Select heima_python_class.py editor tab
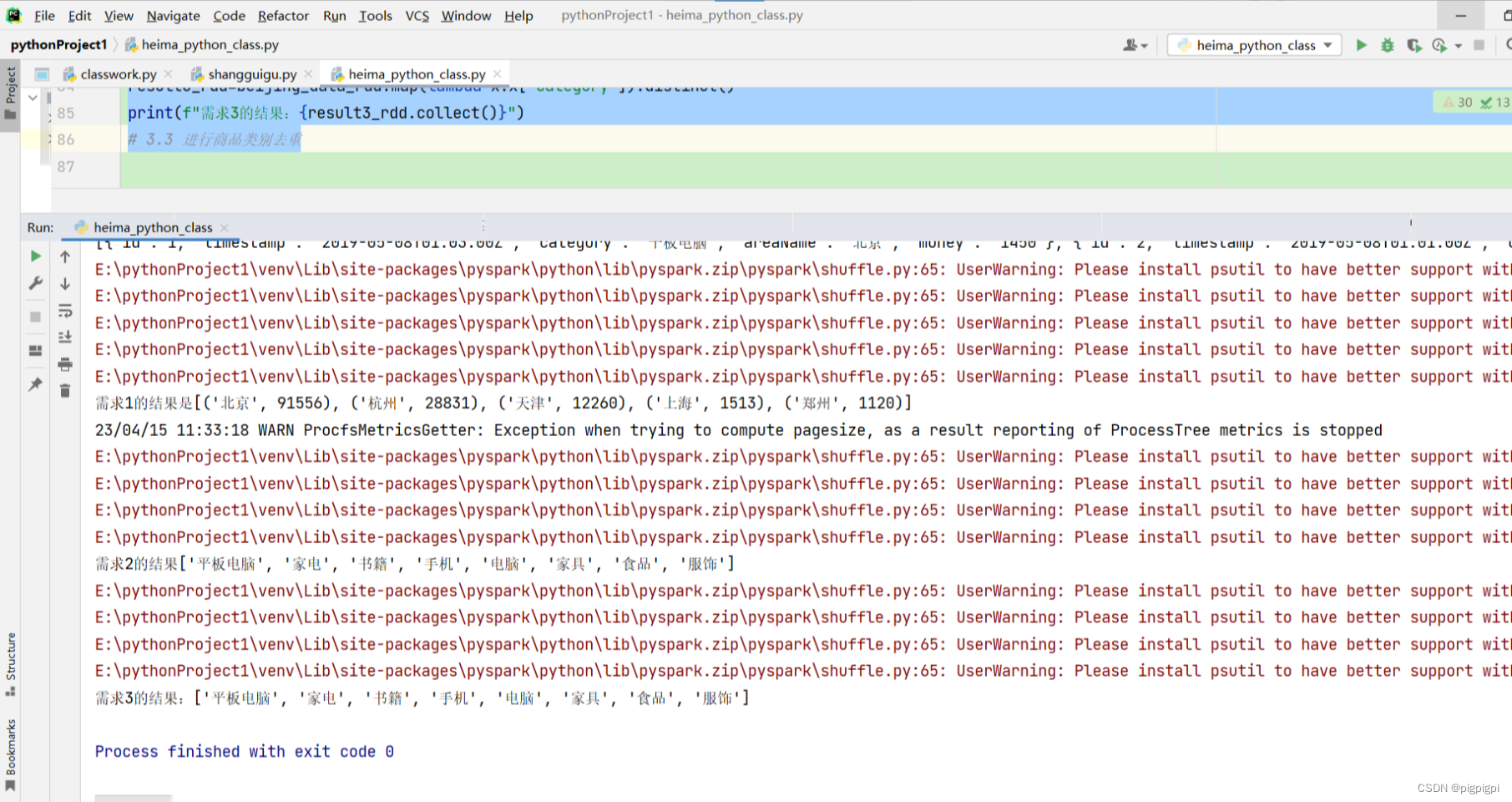The height and width of the screenshot is (802, 1512). [x=416, y=74]
